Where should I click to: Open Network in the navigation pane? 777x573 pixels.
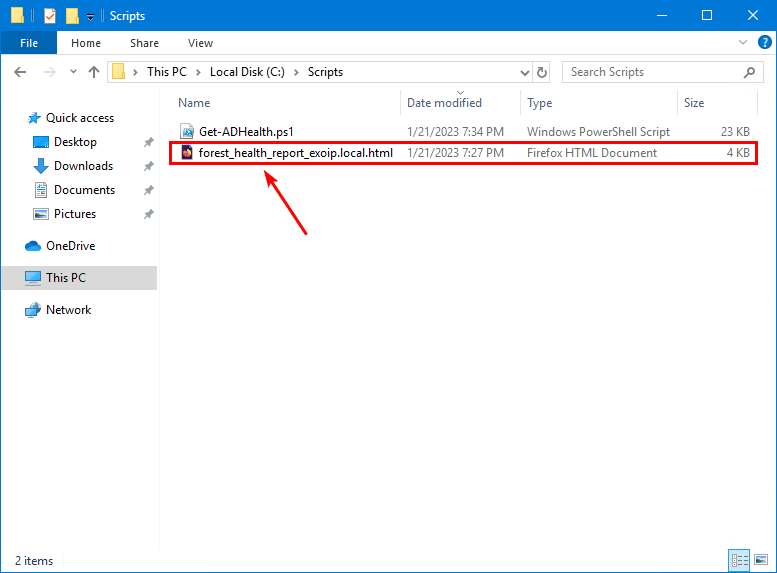[x=68, y=310]
